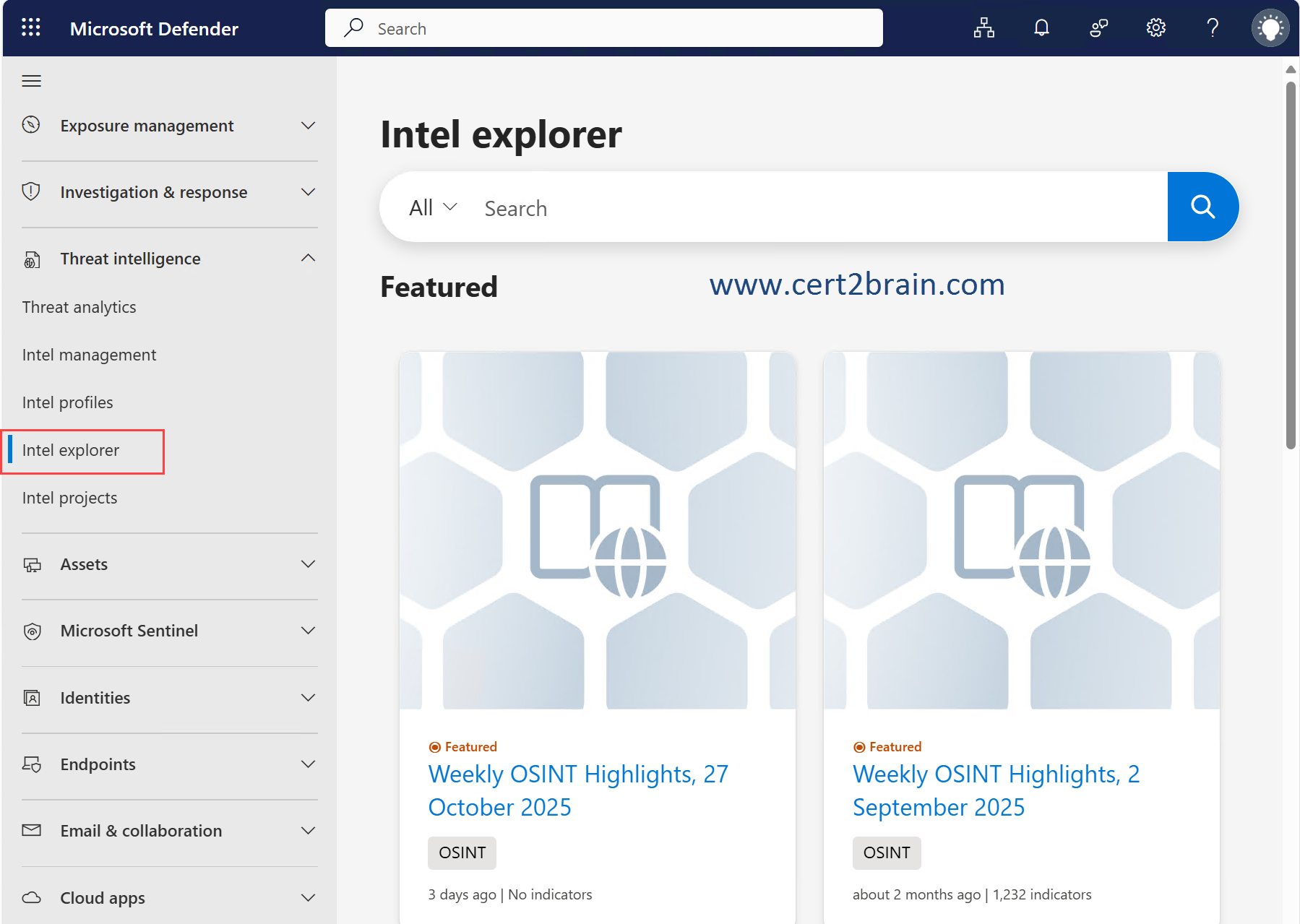Click the feedback community icon in header
The image size is (1300, 924).
(1098, 28)
